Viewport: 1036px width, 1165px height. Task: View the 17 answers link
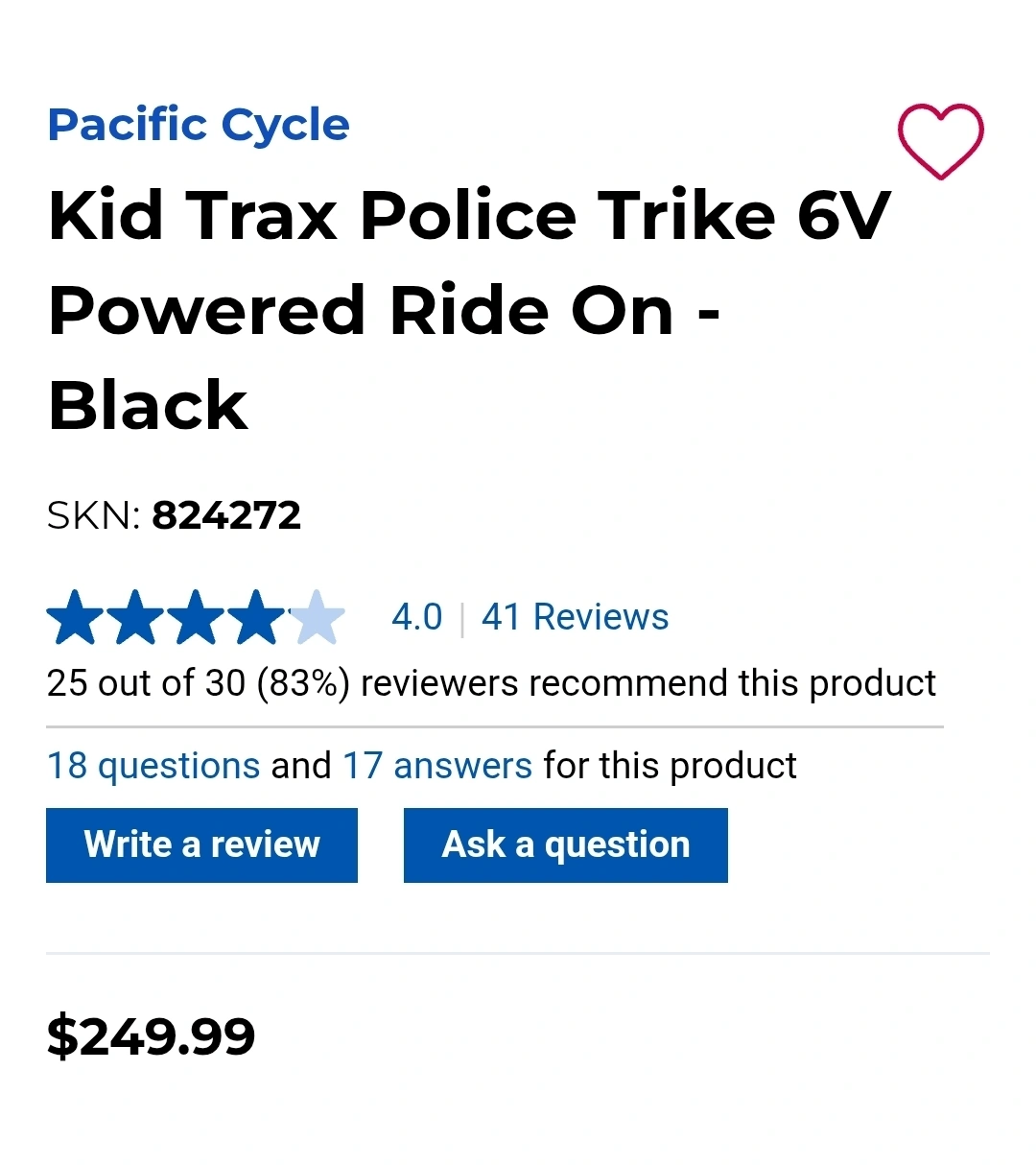[x=437, y=766]
